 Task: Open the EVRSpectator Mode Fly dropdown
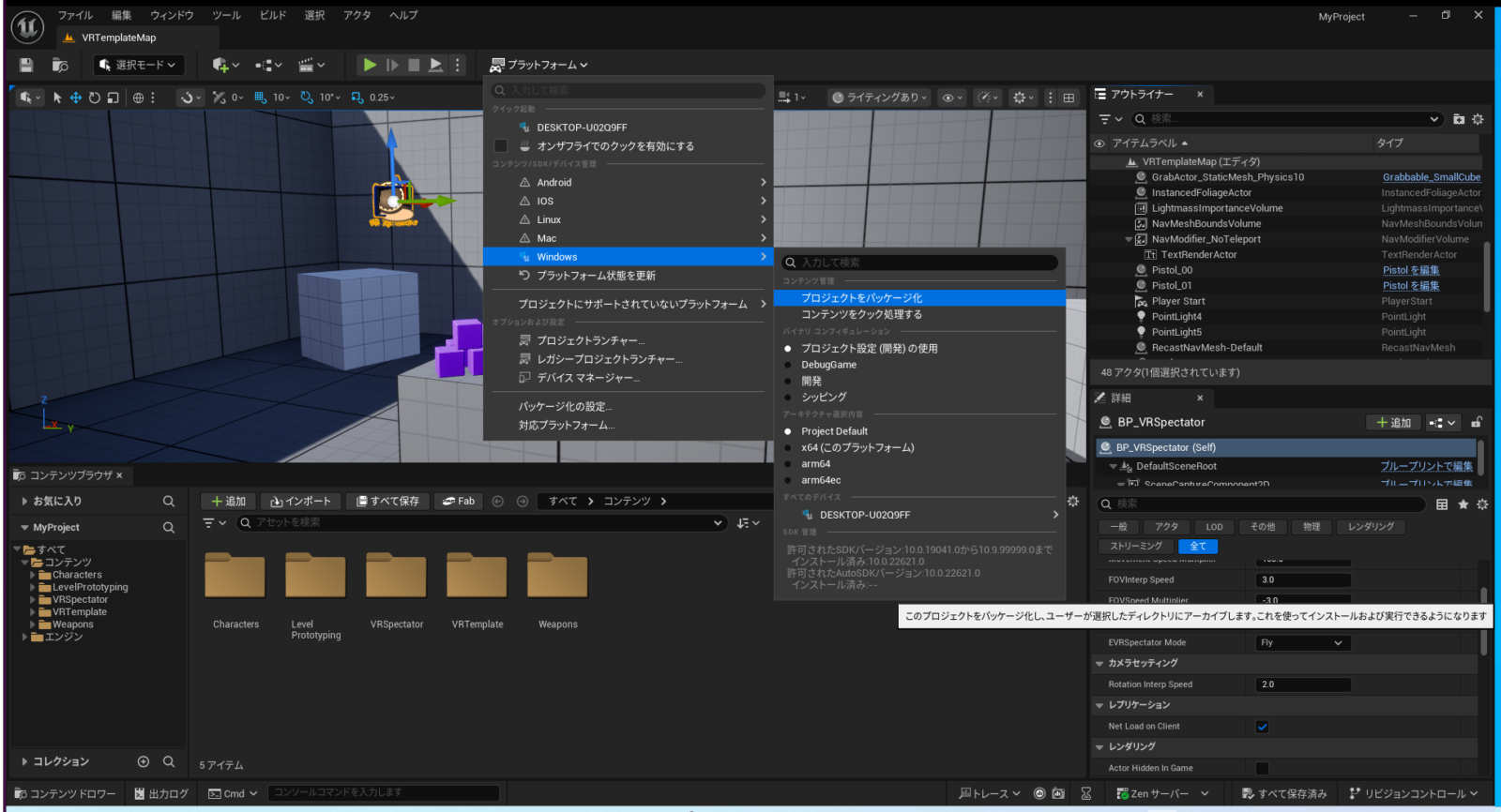1303,643
